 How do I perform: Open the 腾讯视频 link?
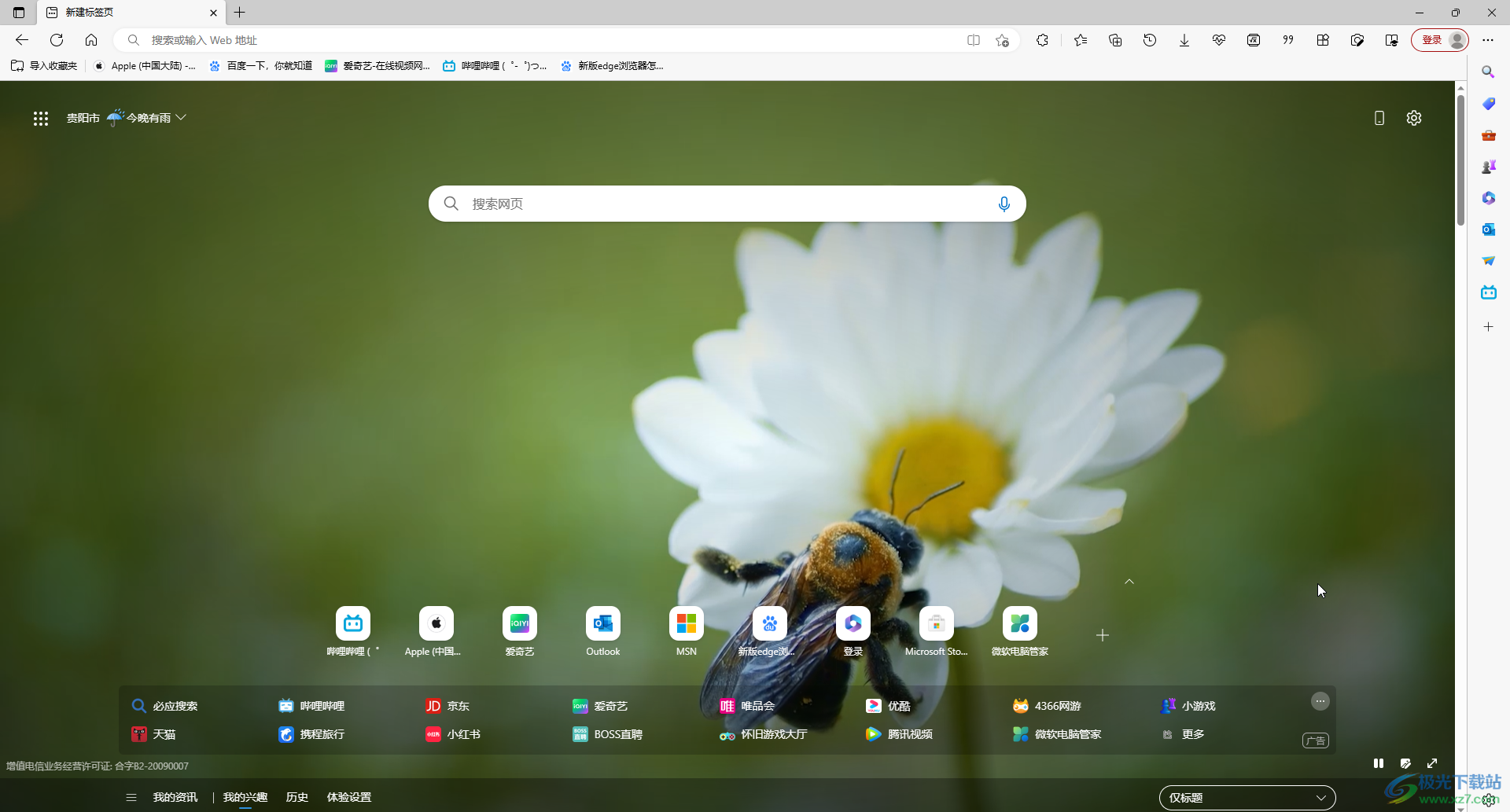coord(899,734)
